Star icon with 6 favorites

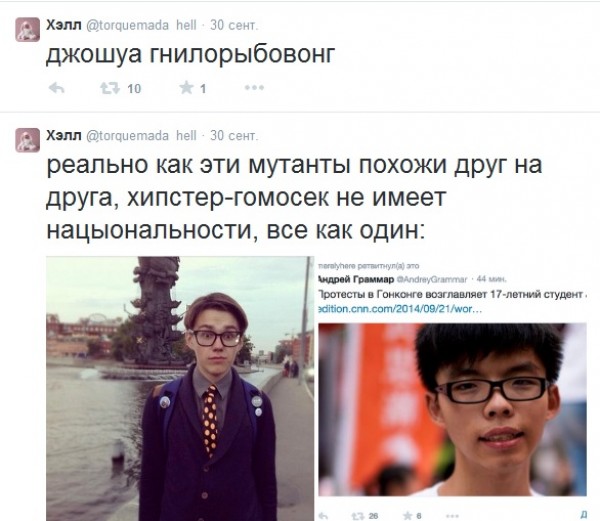coord(408,516)
